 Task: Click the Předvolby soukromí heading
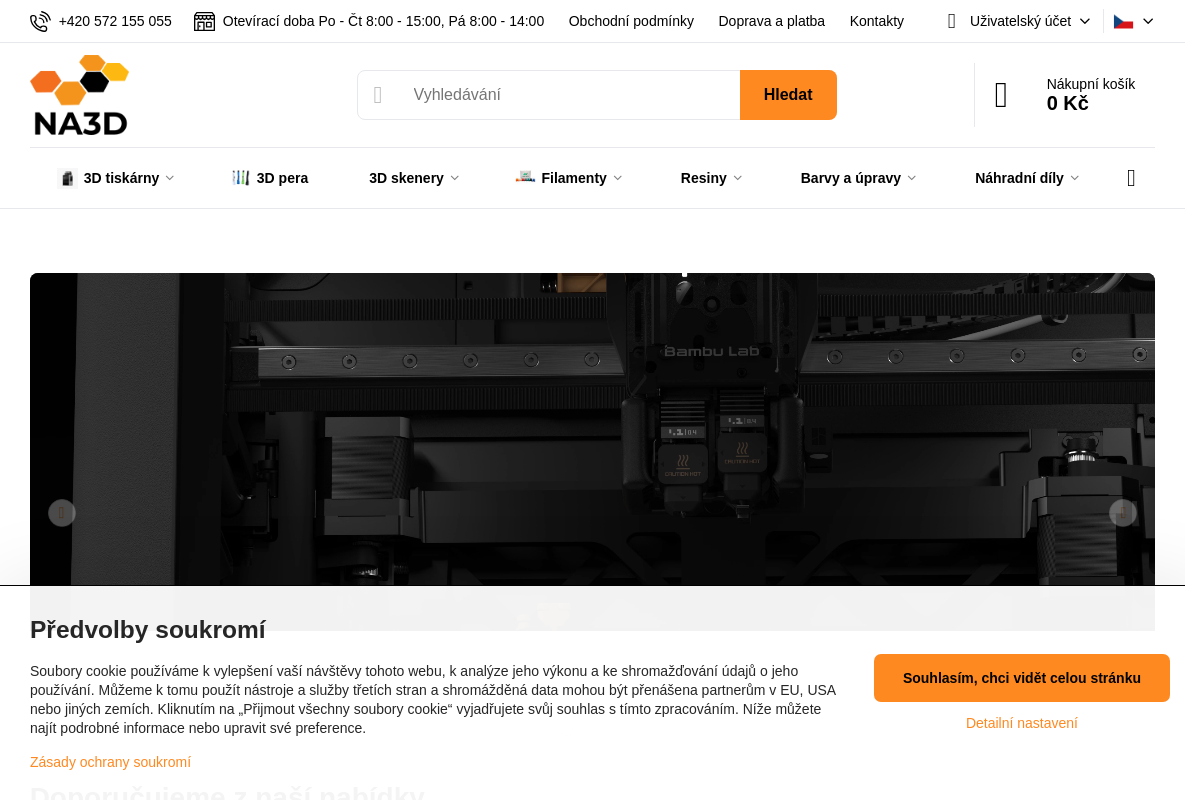point(148,630)
